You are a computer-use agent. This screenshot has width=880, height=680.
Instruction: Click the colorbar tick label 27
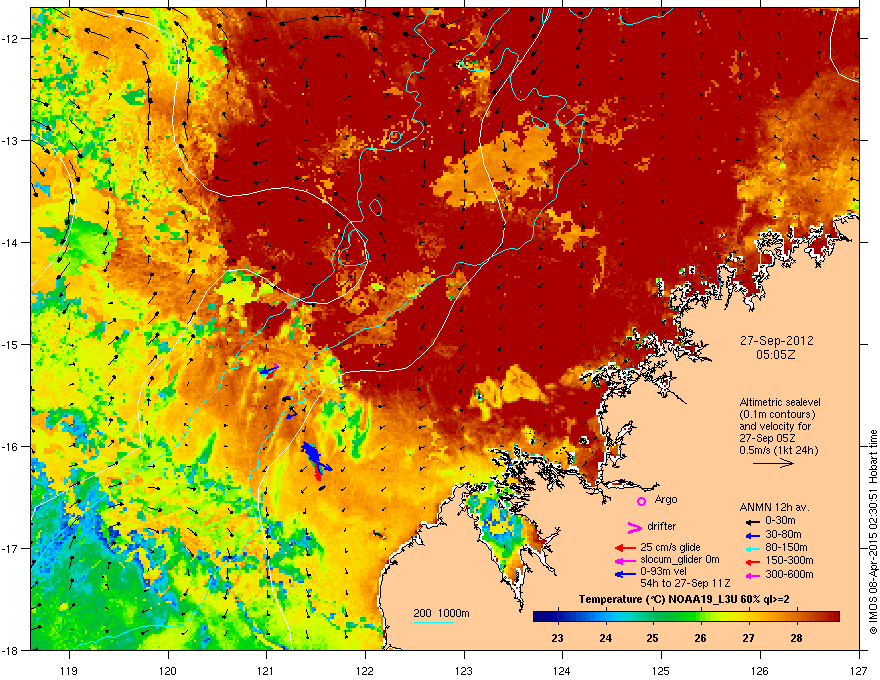tap(748, 638)
